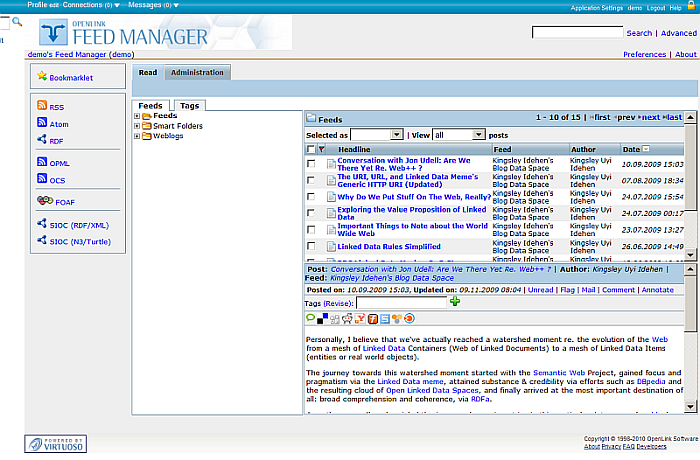Click the 'next' pagination link
This screenshot has width=700, height=460.
click(649, 117)
